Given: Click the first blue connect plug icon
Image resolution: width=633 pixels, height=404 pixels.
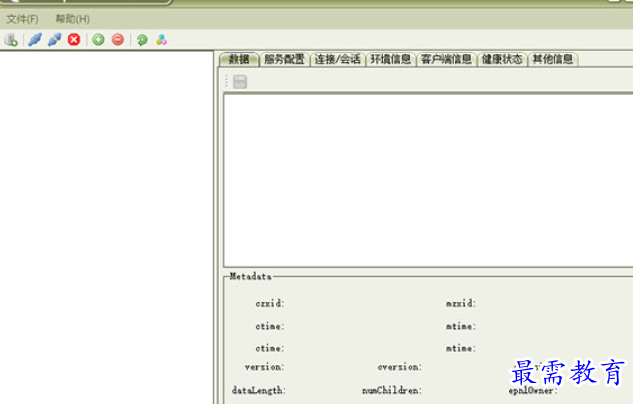Looking at the screenshot, I should click(35, 40).
